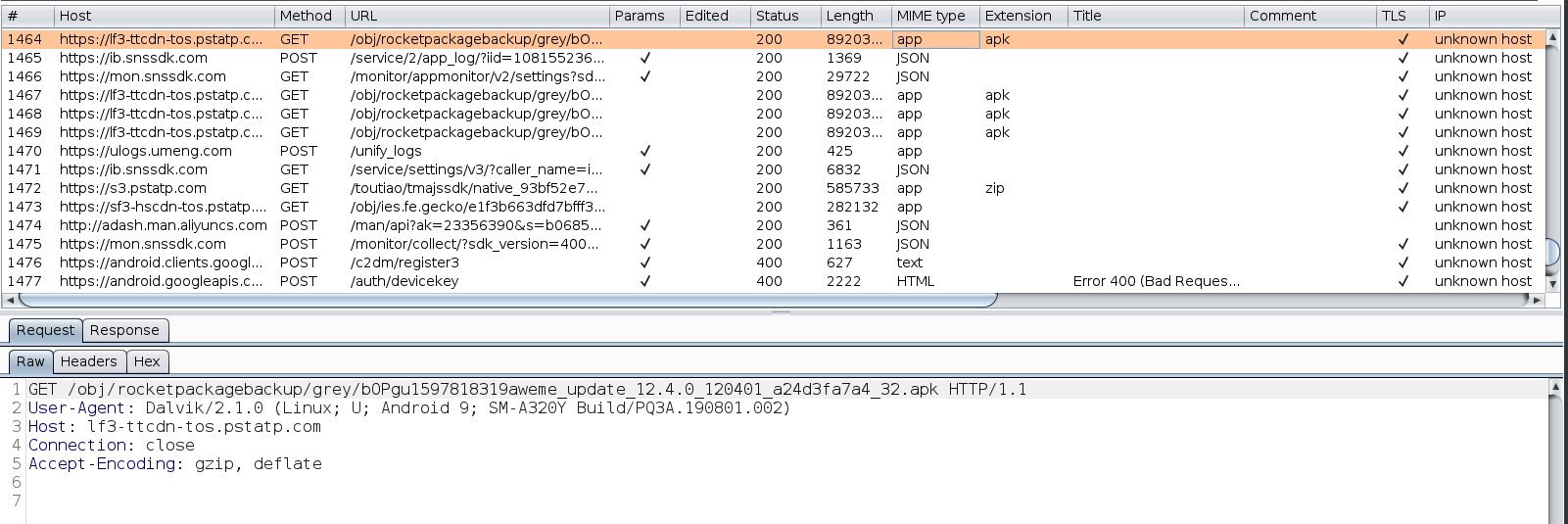Show the Hex view tab
Image resolution: width=1568 pixels, height=524 pixels.
147,361
